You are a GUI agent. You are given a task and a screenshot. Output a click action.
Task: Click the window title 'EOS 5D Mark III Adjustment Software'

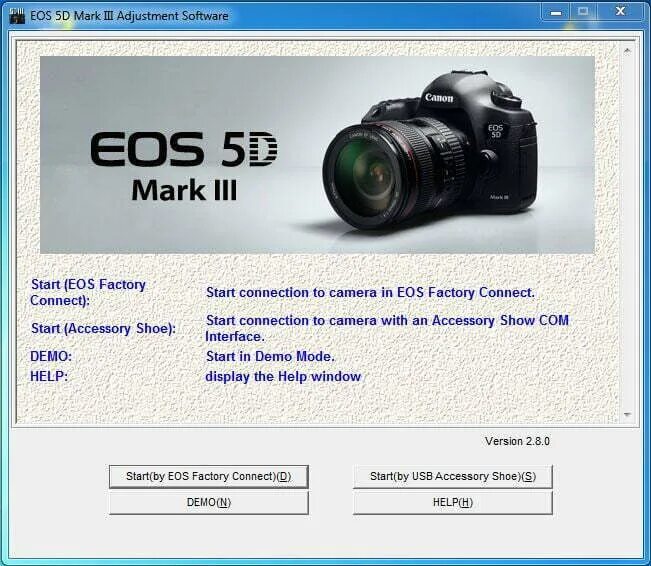point(129,16)
